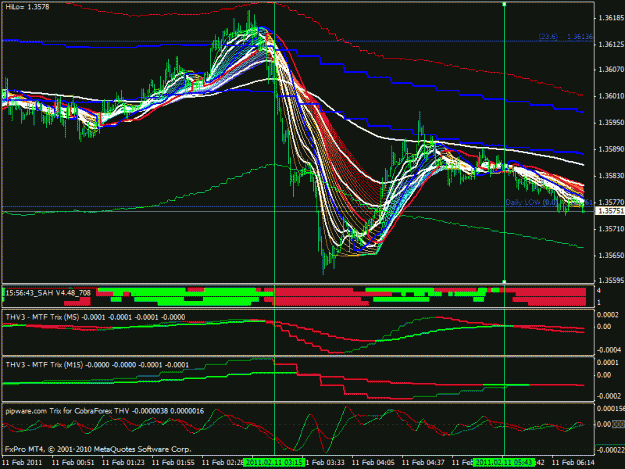
Task: Click the (23.6) - 1.36136 Fibonacci label
Action: tap(566, 37)
